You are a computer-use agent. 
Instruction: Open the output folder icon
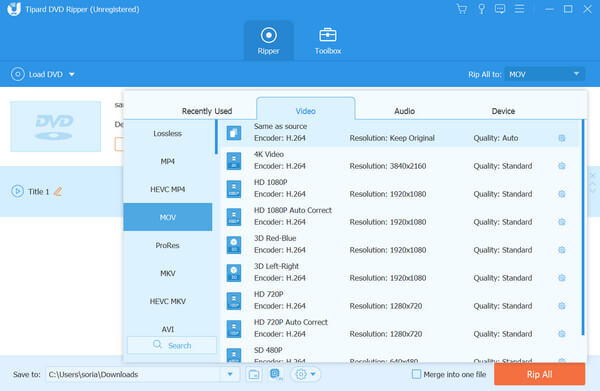(x=254, y=374)
